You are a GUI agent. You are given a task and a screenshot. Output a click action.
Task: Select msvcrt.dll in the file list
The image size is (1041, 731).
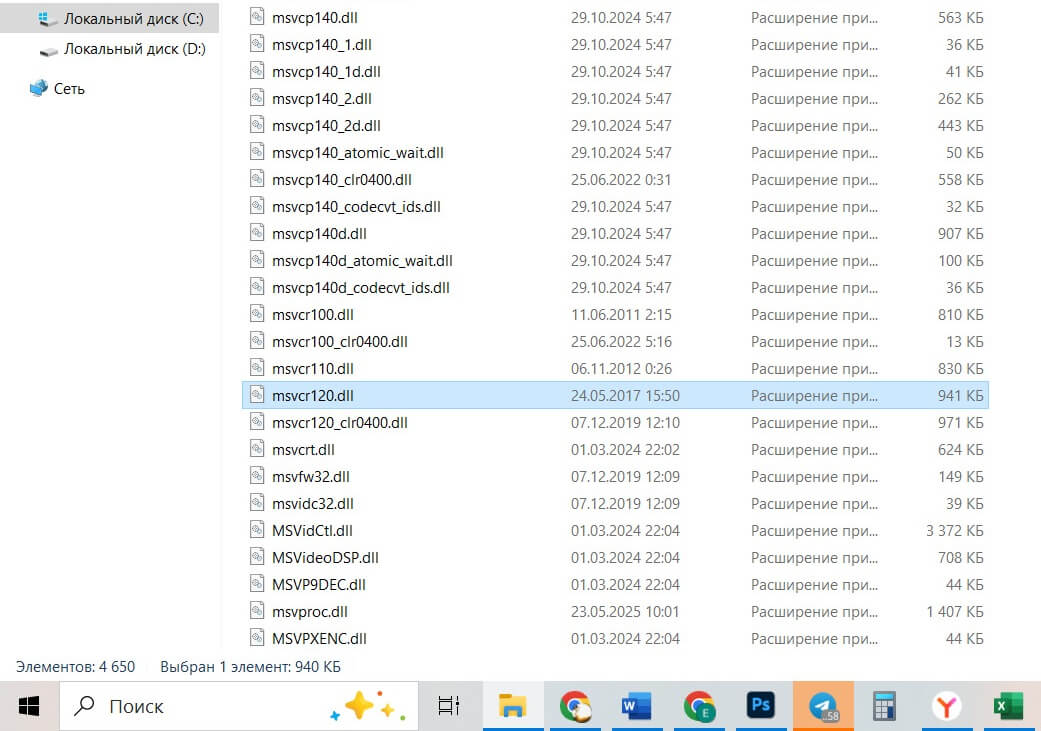(x=303, y=450)
